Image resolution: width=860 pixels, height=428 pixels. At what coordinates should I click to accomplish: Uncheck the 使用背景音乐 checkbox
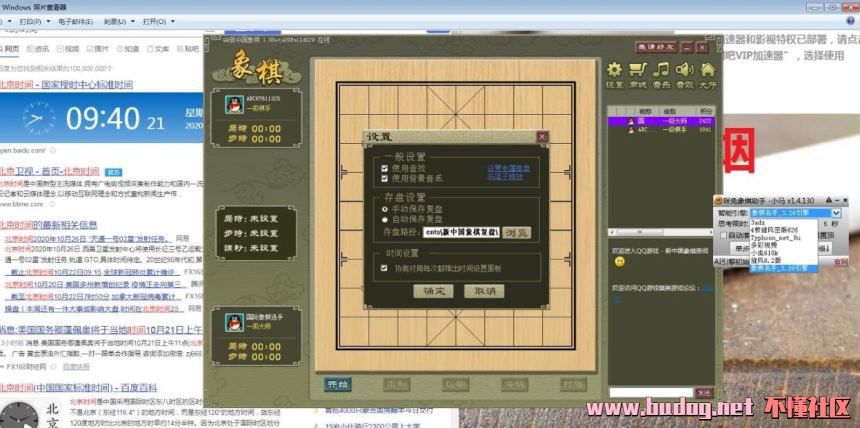[x=385, y=179]
